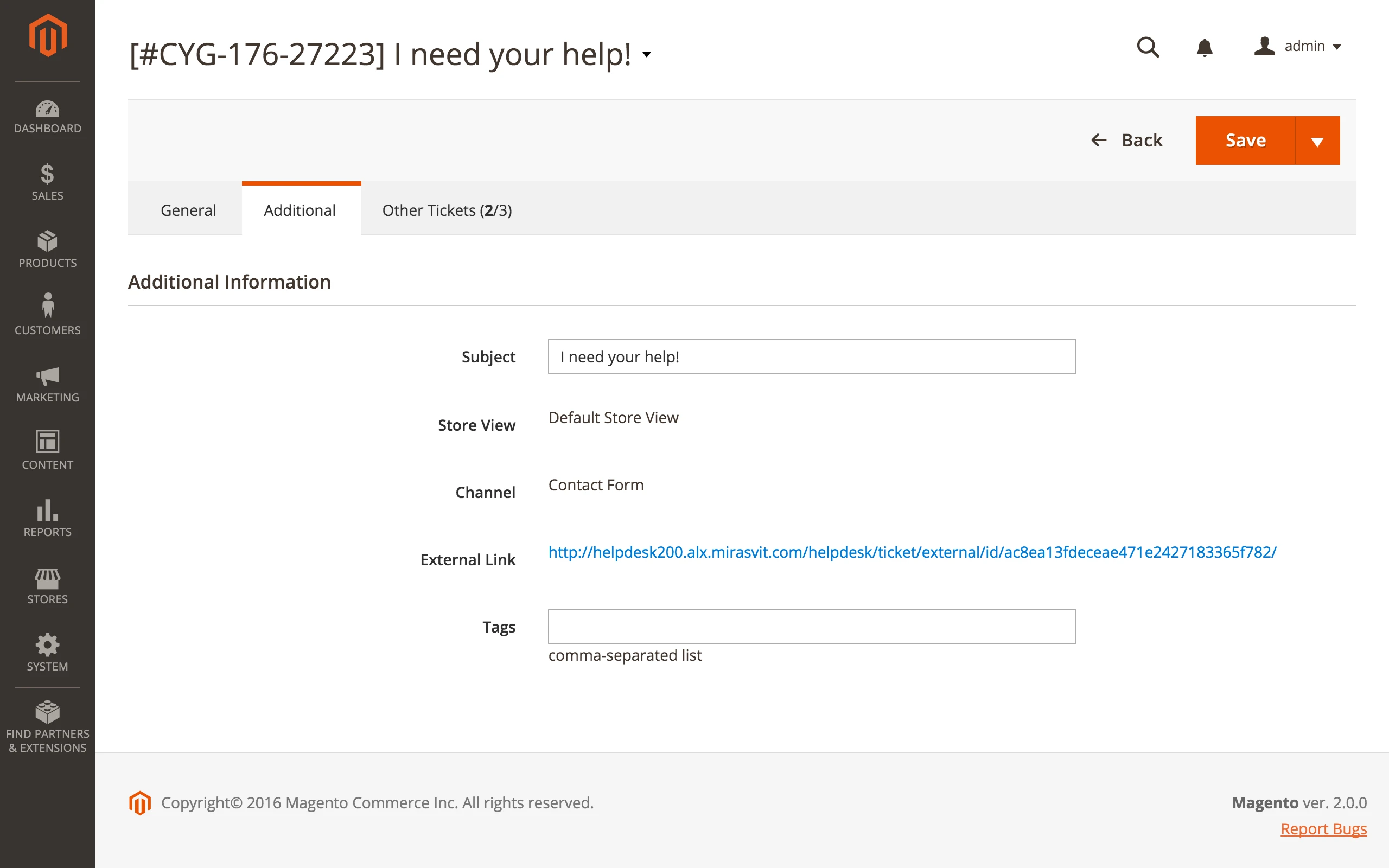
Task: Open the notifications bell
Action: point(1204,47)
